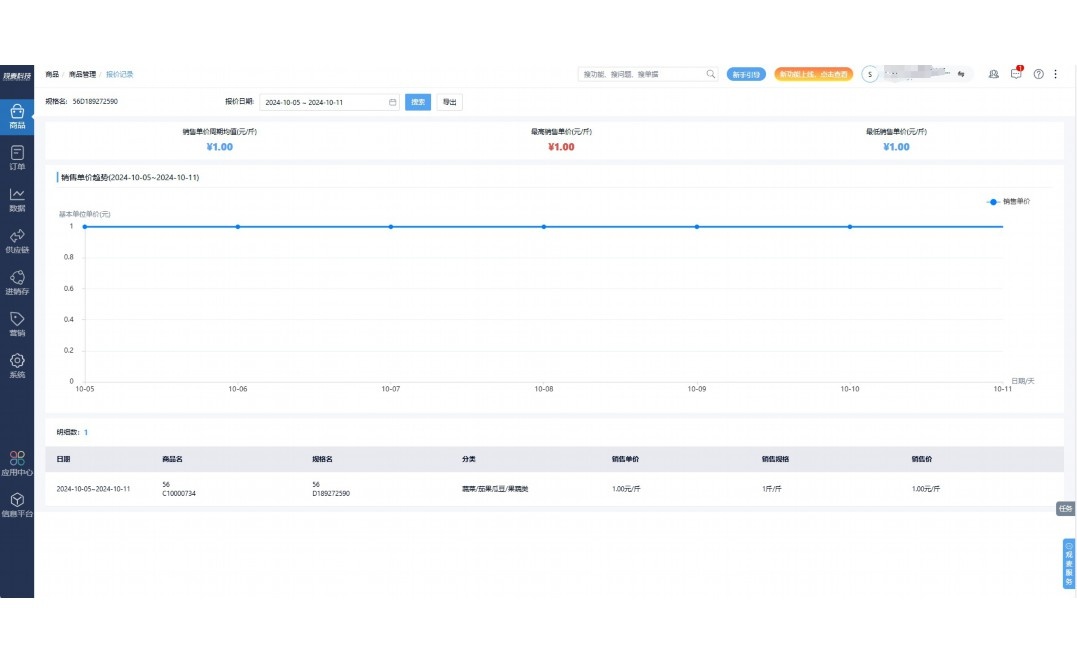This screenshot has width=1077, height=663.
Task: Navigate to 商品管理 breadcrumb
Action: tap(82, 74)
